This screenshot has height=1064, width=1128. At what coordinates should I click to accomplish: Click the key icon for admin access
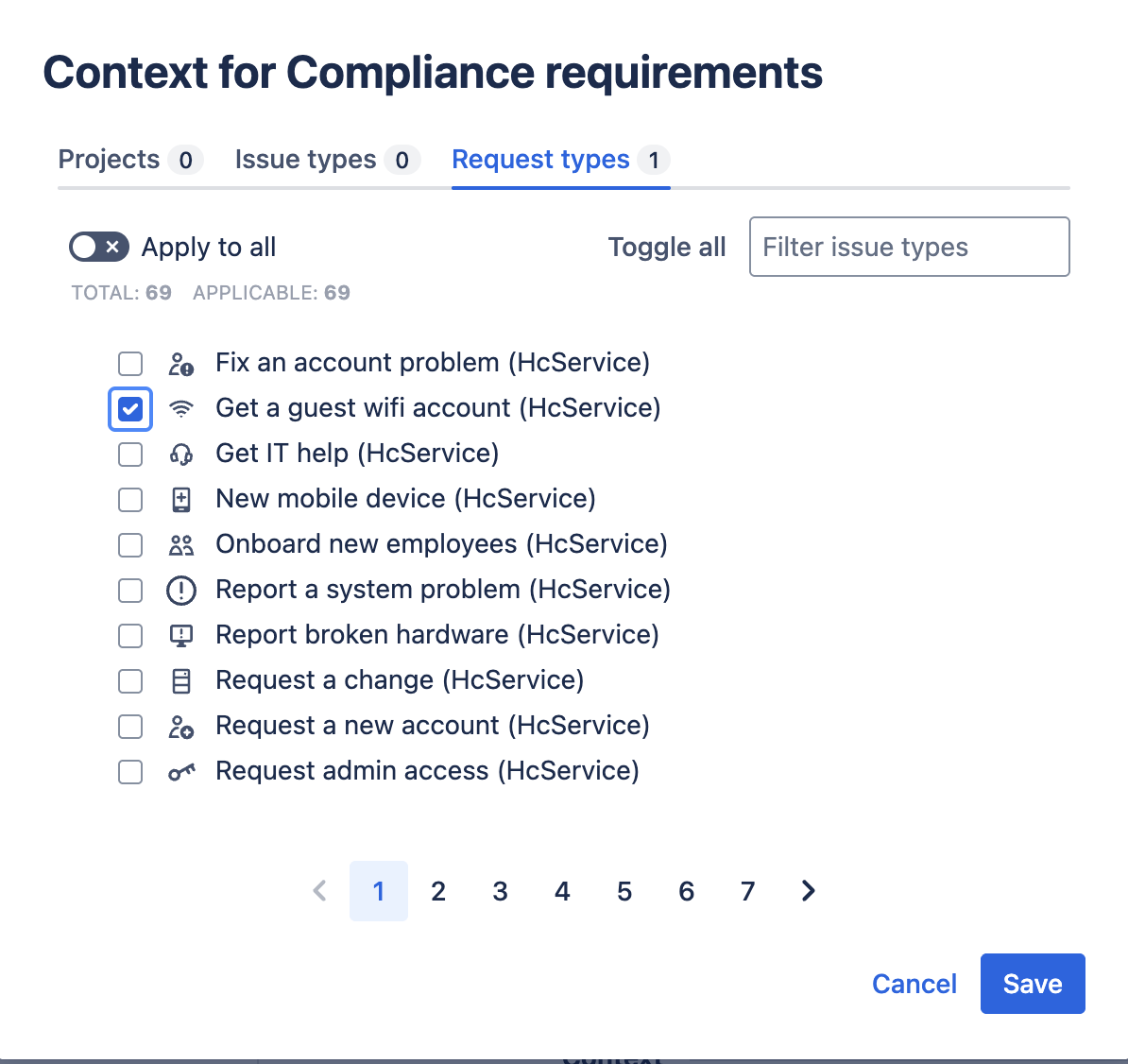180,772
